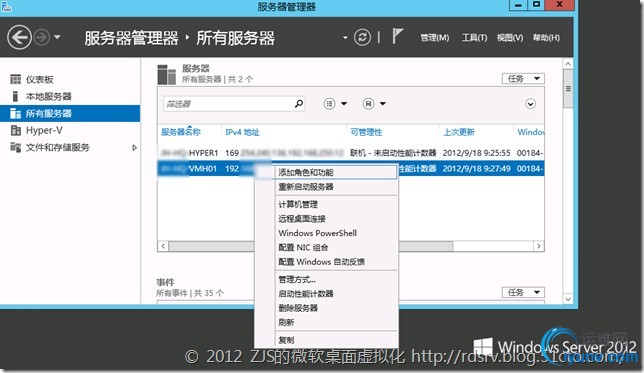
Task: Open the 管理(M) menu
Action: click(435, 38)
